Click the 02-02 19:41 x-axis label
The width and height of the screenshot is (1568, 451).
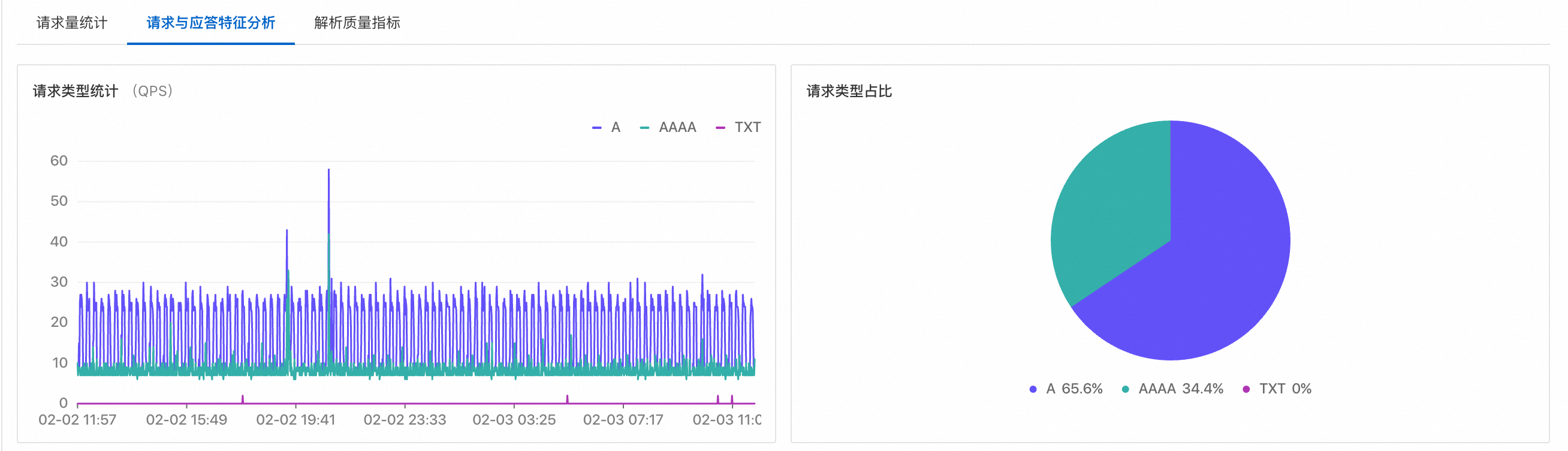(x=295, y=420)
